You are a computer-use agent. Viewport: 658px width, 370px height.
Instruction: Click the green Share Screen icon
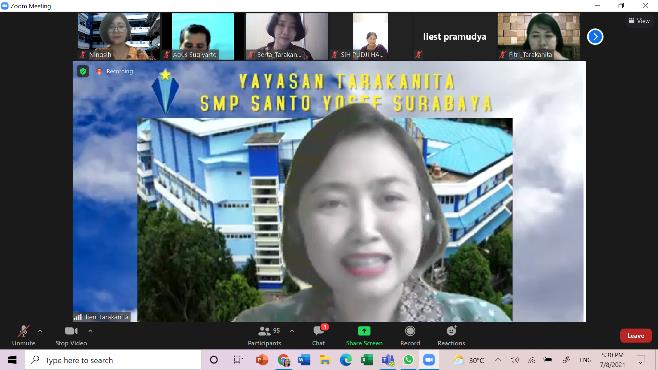point(364,331)
